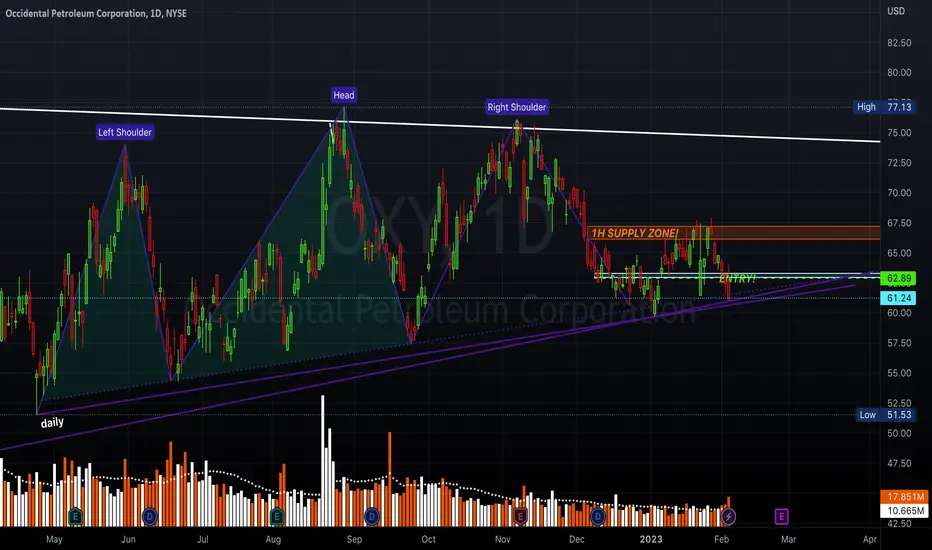
Task: Click the purple lightning bolt event icon
Action: pos(729,516)
